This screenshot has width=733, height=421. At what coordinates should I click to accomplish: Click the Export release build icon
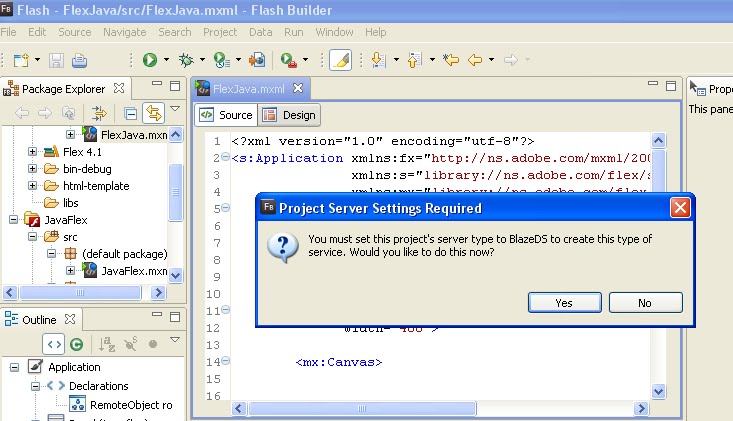pos(257,60)
